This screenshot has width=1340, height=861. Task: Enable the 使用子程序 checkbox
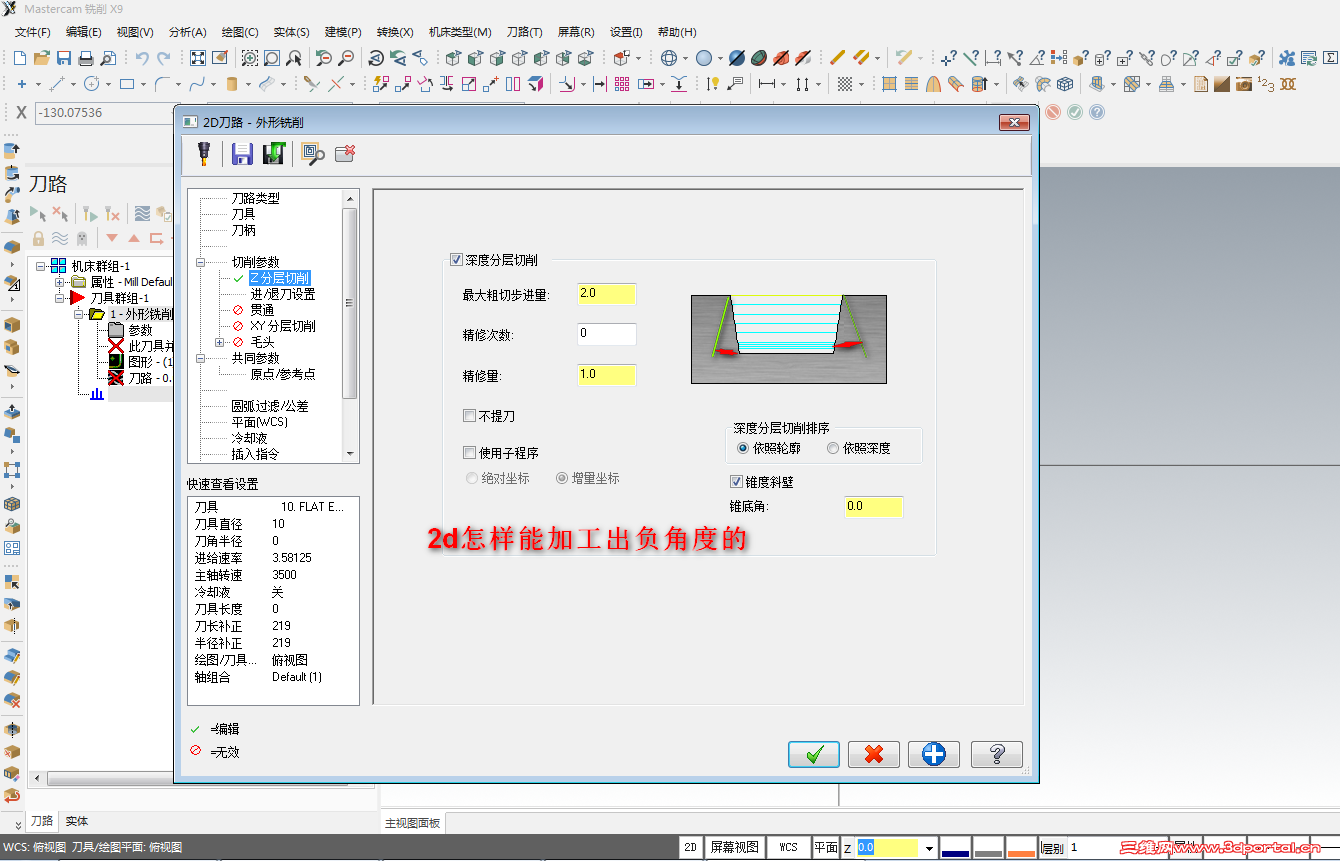click(x=469, y=453)
